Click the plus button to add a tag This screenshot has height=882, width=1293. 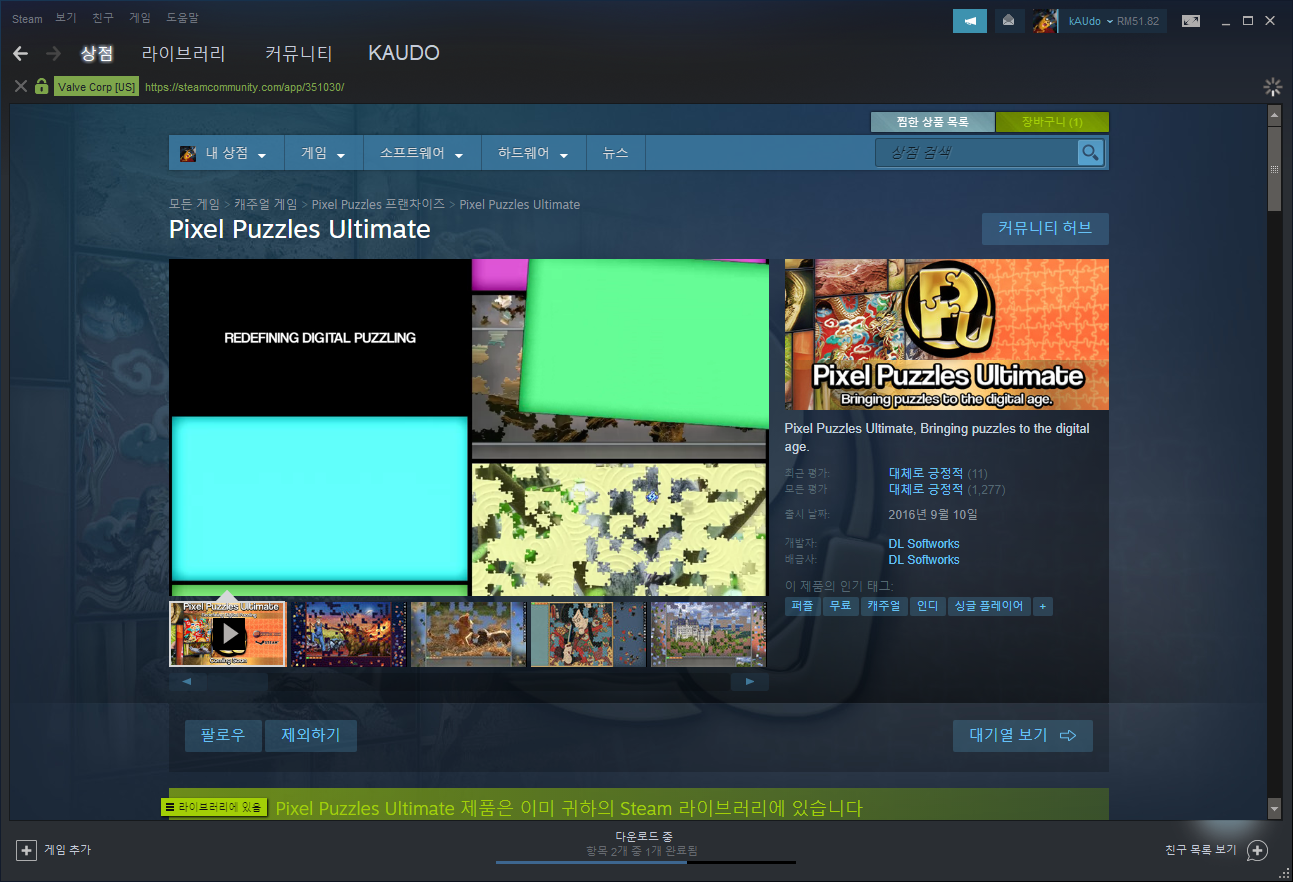click(x=1043, y=606)
